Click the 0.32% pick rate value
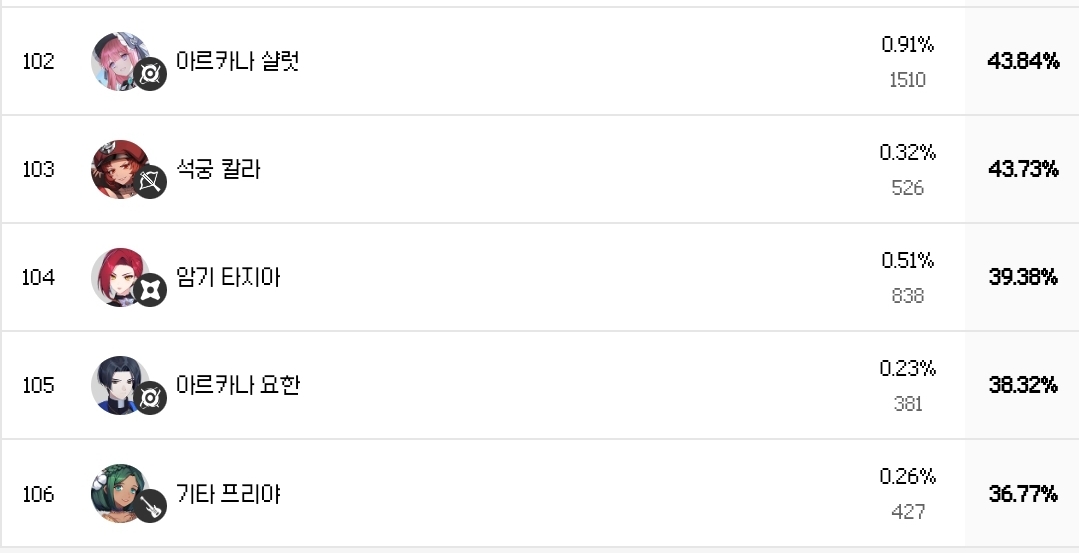Screen dimensions: 1079x553 [x=908, y=152]
